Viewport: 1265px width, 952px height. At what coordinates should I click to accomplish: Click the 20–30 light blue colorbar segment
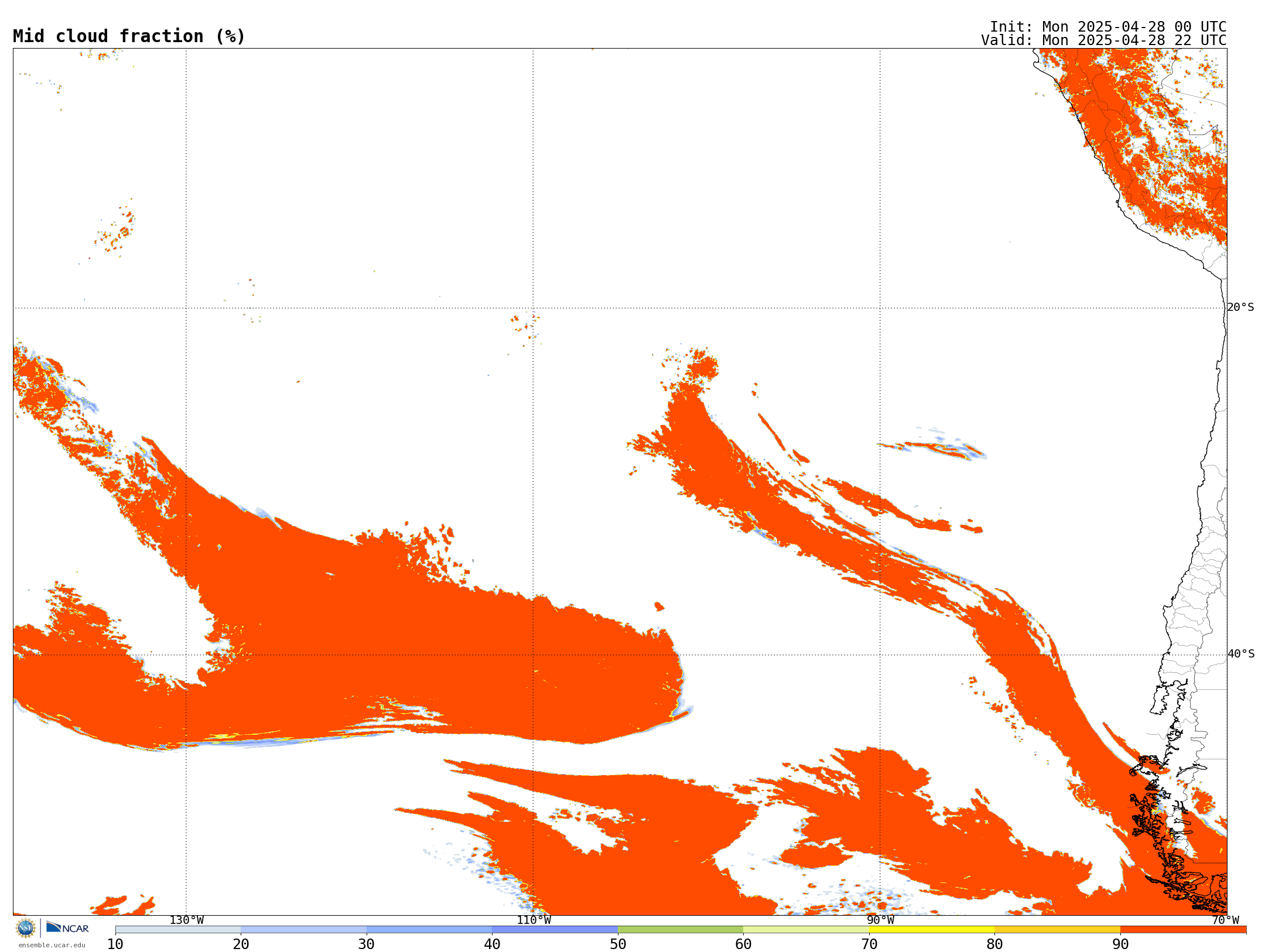pyautogui.click(x=303, y=930)
